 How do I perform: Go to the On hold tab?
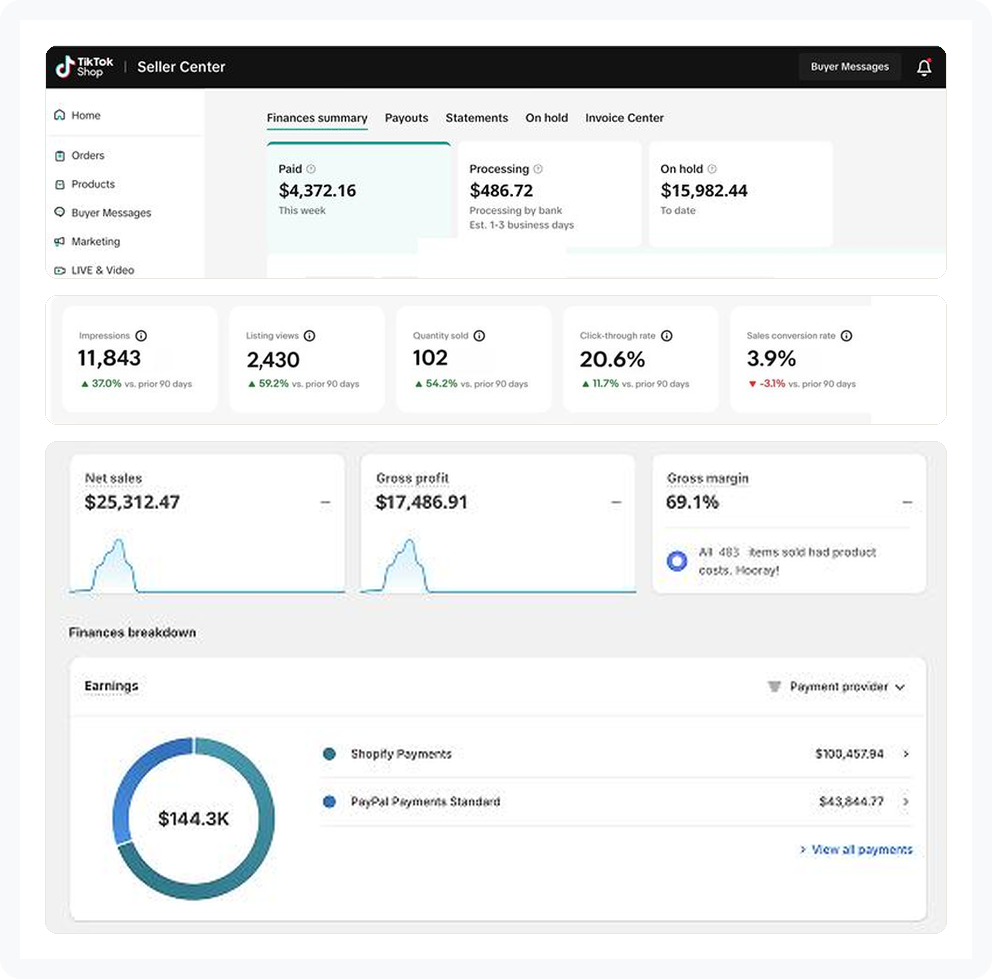547,118
